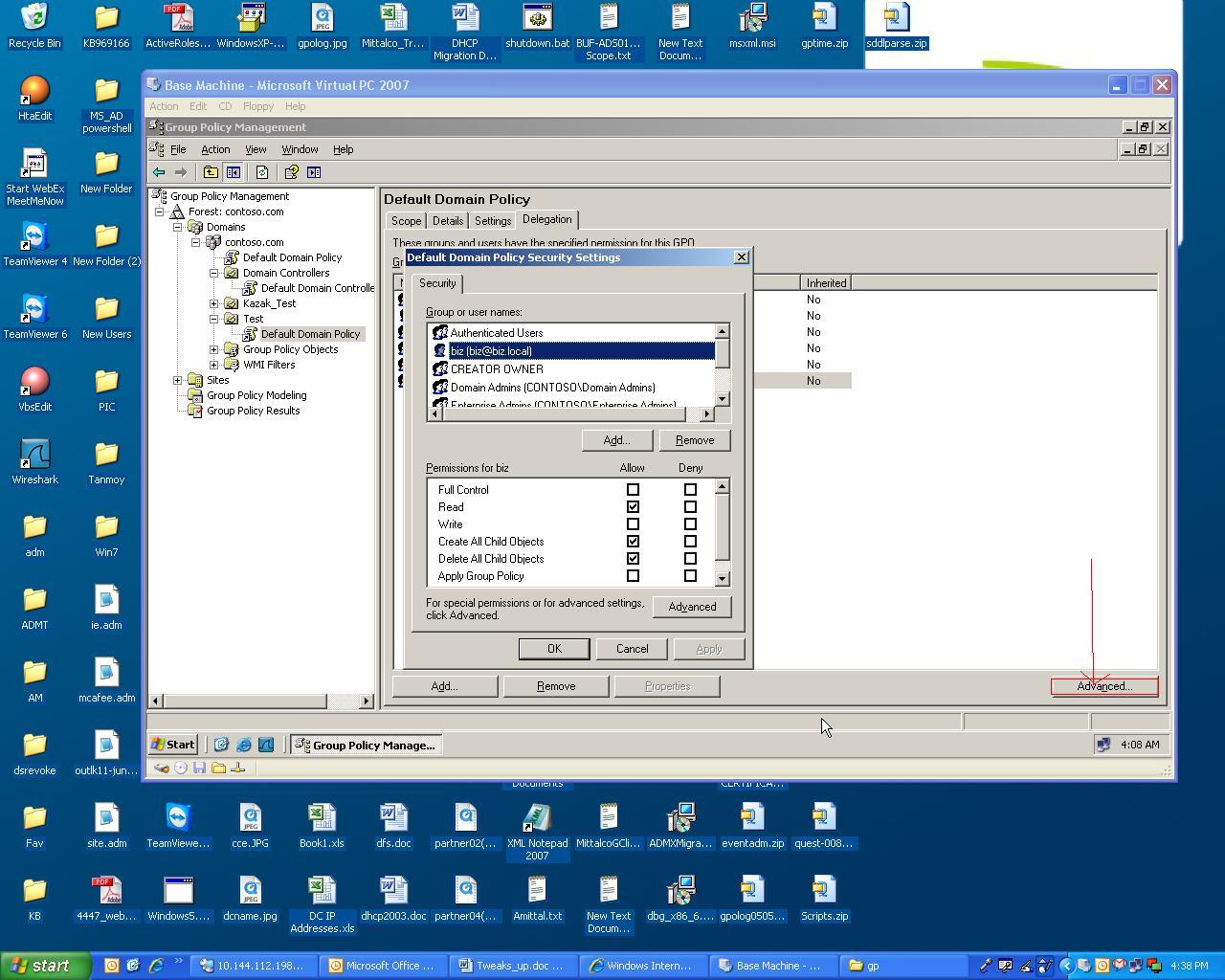
Task: Open Action menu in Group Policy Management
Action: [x=215, y=149]
